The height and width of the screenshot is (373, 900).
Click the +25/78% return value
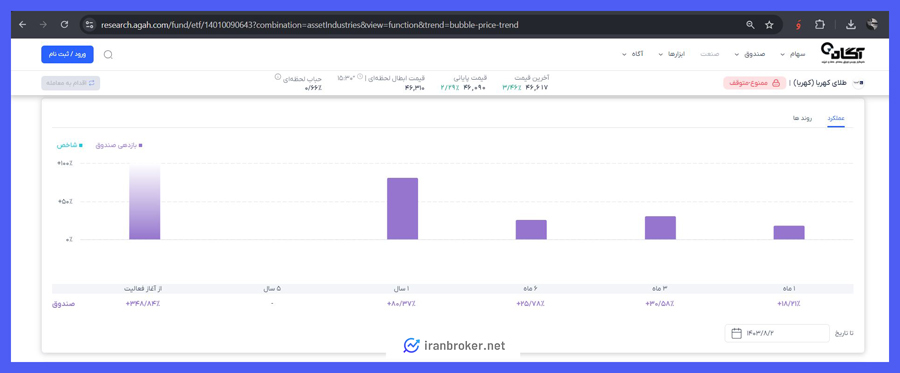click(530, 304)
